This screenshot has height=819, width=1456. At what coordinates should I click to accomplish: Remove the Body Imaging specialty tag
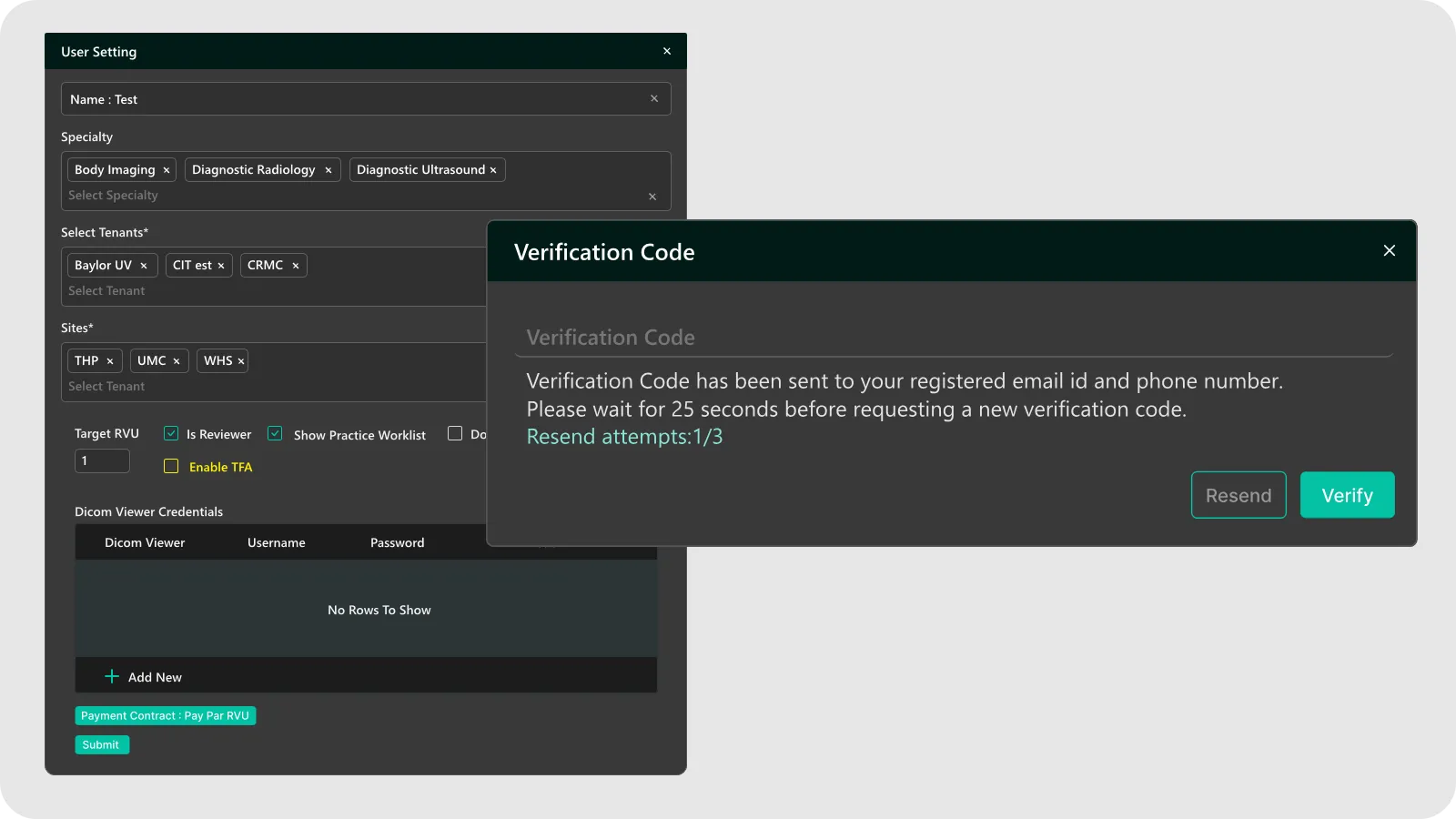pyautogui.click(x=167, y=170)
